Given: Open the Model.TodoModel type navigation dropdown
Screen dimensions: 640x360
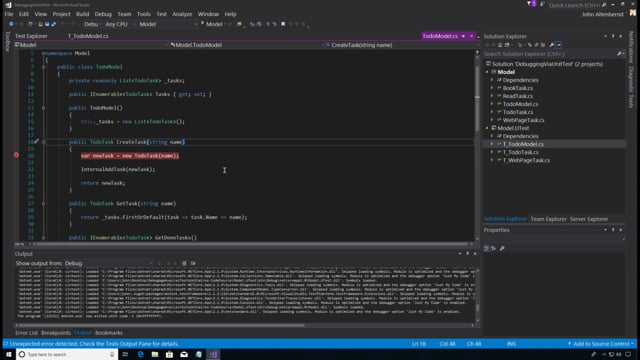Looking at the screenshot, I should (247, 45).
